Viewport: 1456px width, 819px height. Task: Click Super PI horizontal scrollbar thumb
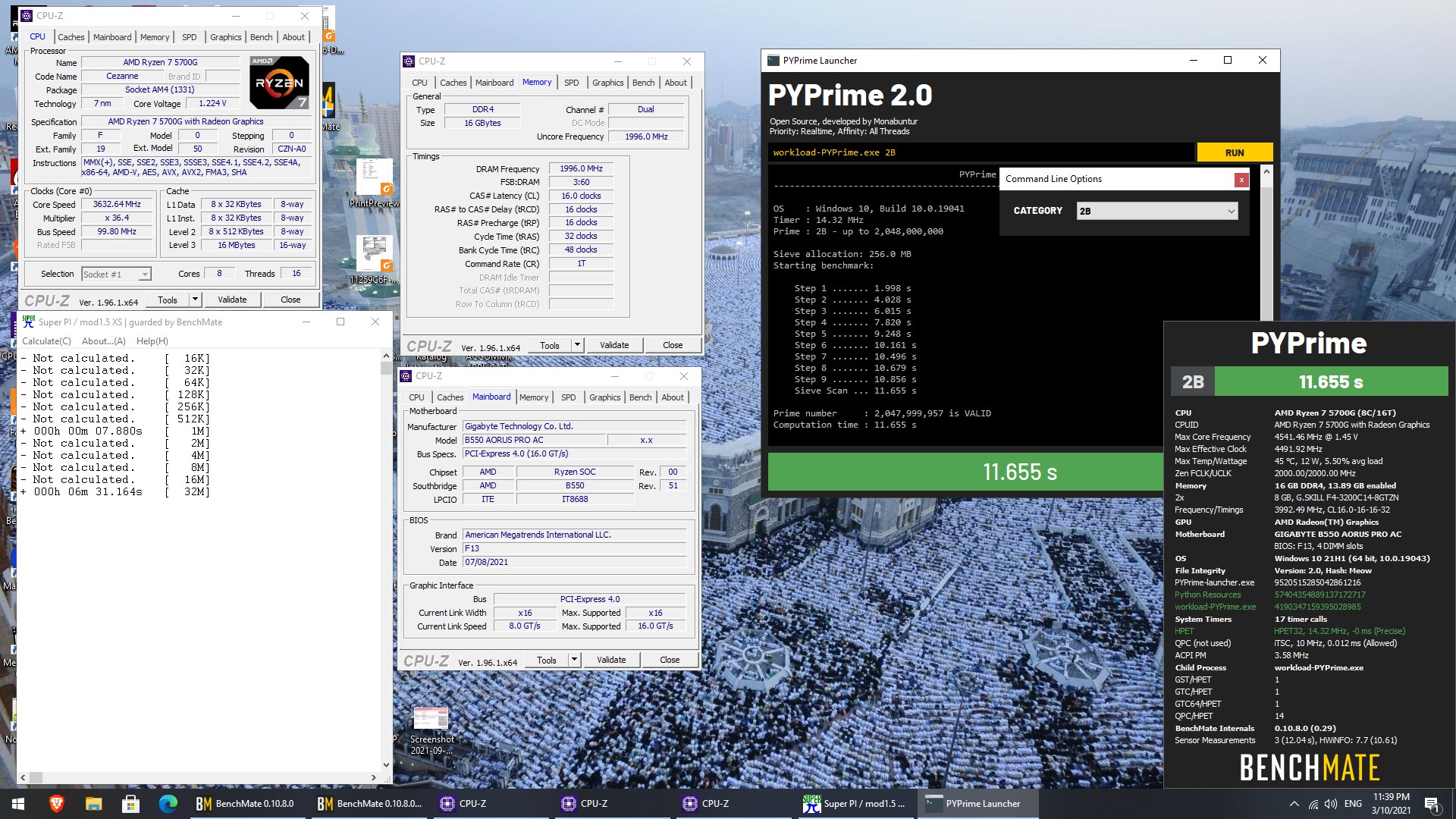36,777
